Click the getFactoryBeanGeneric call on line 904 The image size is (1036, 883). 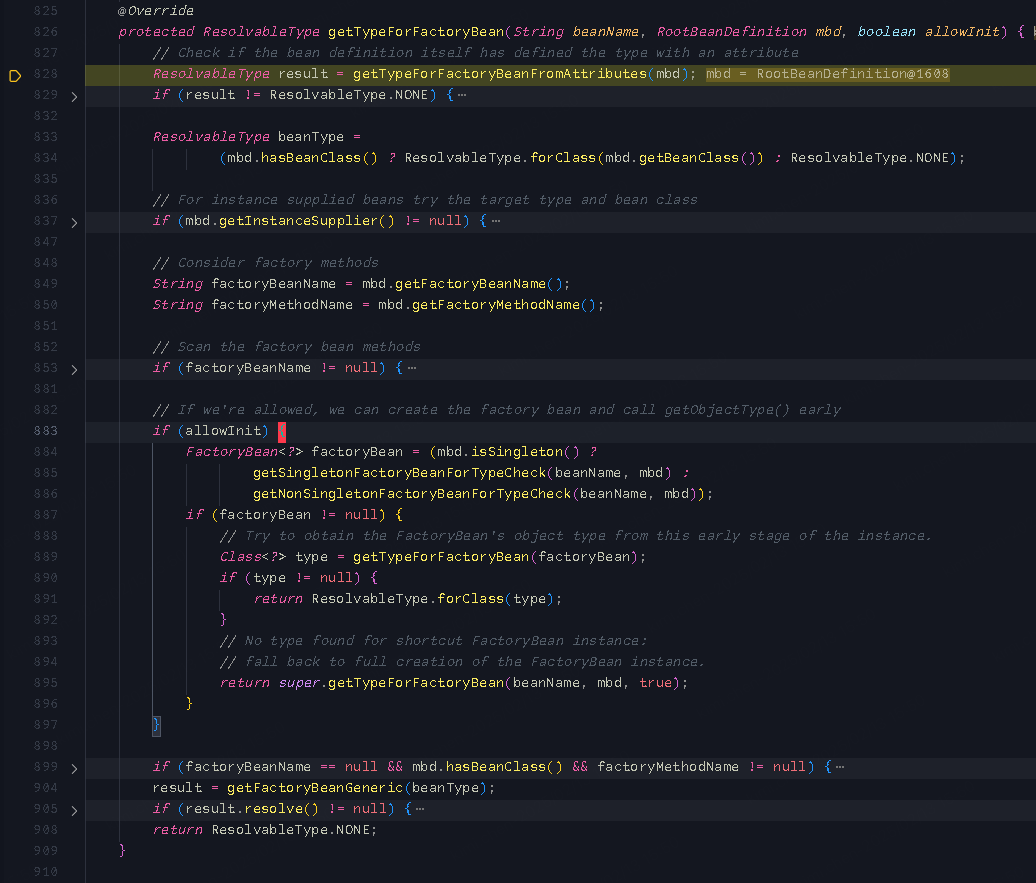(x=315, y=788)
